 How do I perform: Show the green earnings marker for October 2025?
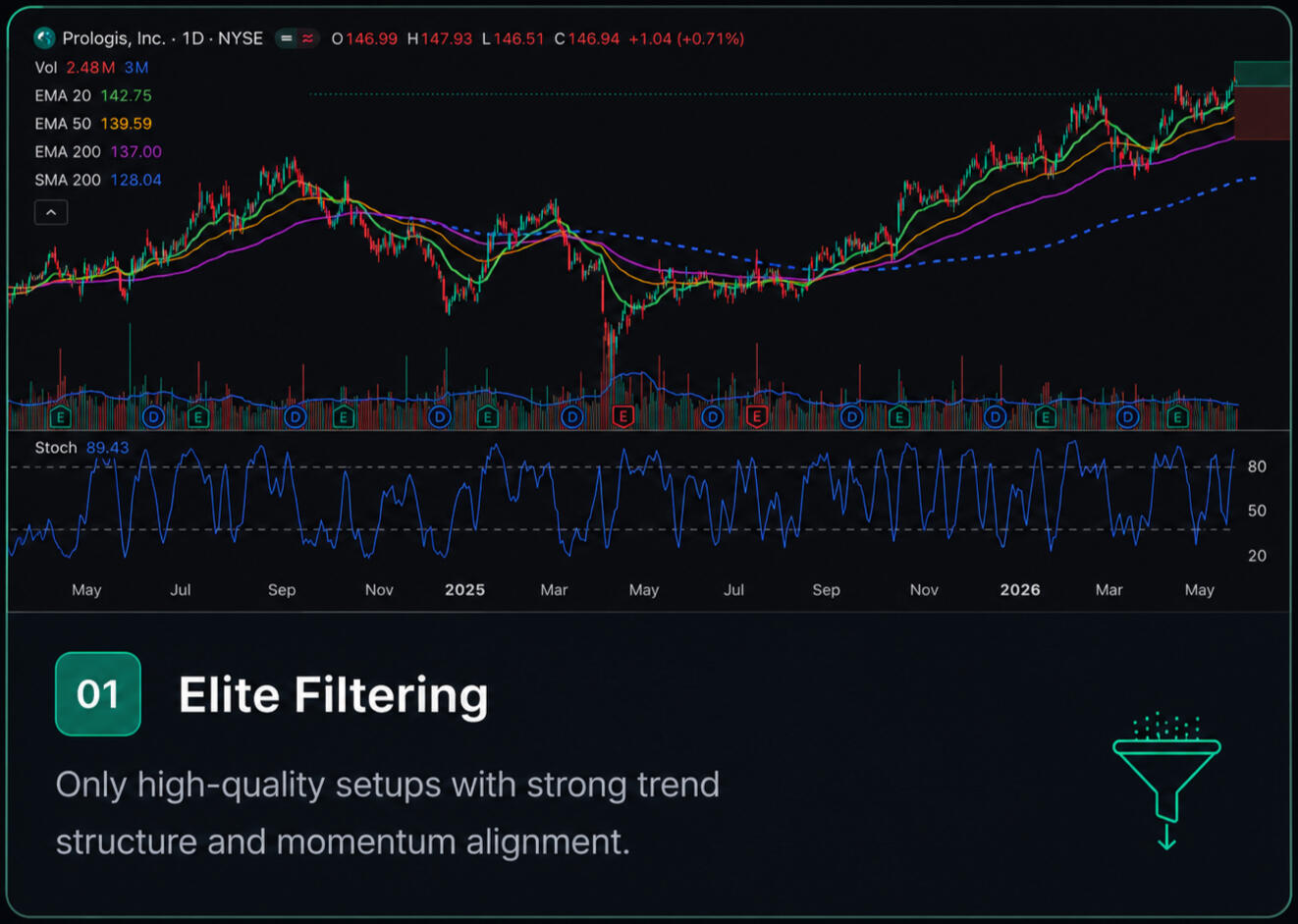pyautogui.click(x=898, y=417)
